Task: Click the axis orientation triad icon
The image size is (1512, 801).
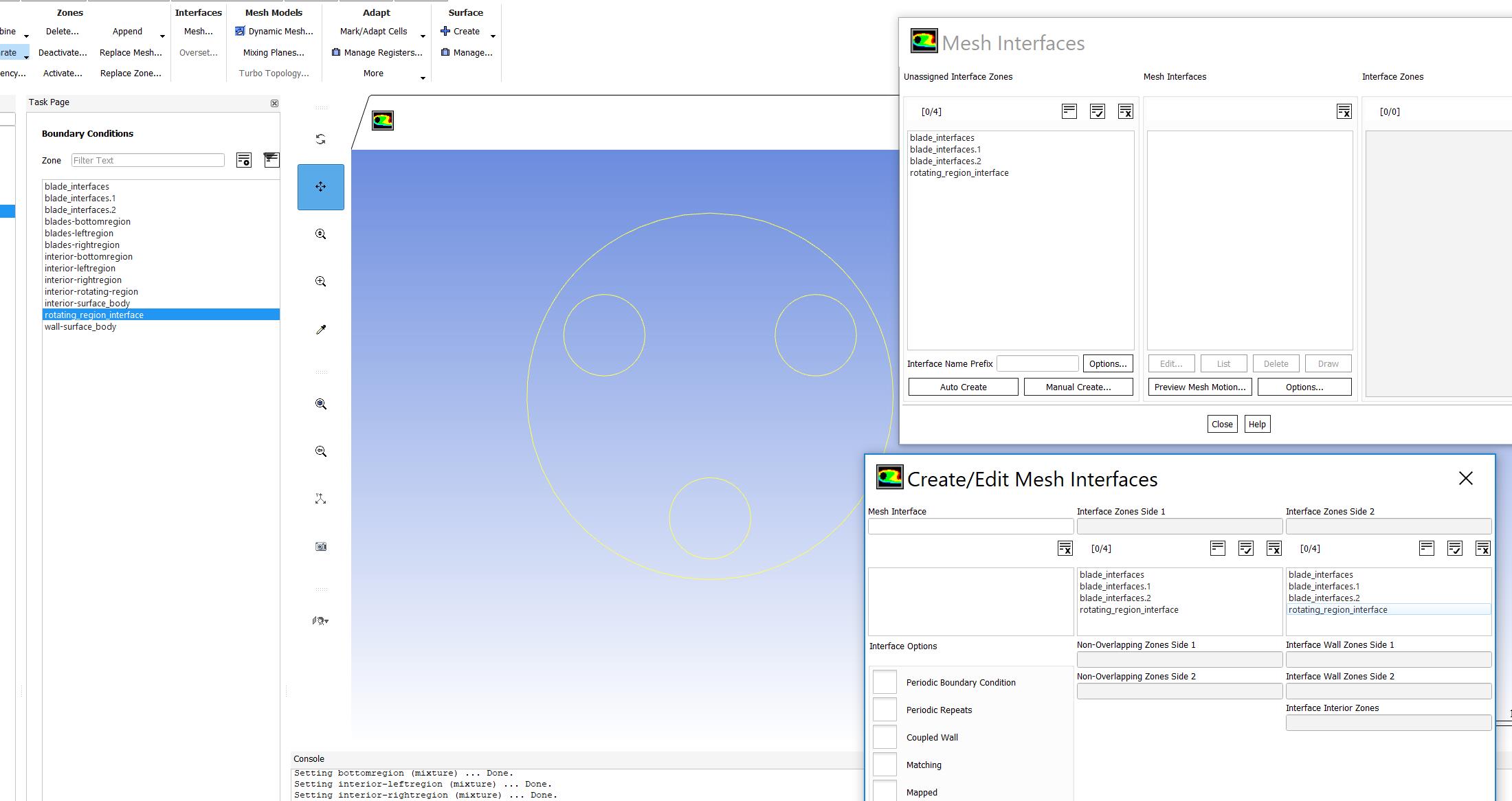Action: coord(320,499)
